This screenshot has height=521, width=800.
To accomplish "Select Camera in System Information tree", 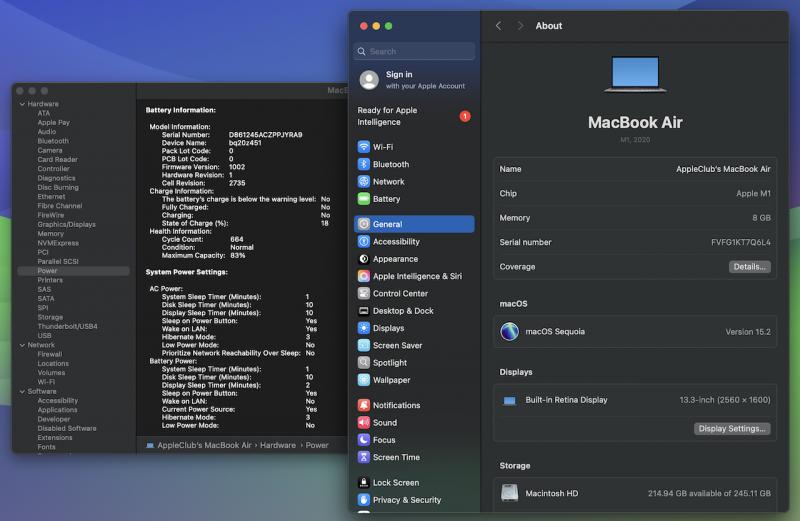I will click(x=49, y=151).
